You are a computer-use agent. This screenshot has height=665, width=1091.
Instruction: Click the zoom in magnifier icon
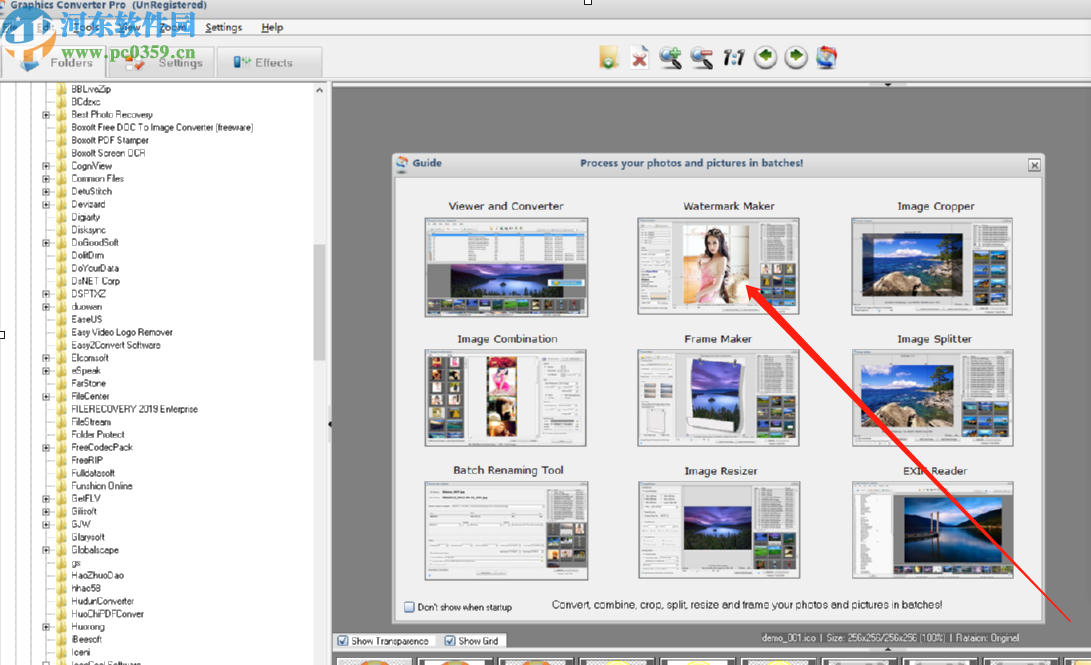(670, 58)
